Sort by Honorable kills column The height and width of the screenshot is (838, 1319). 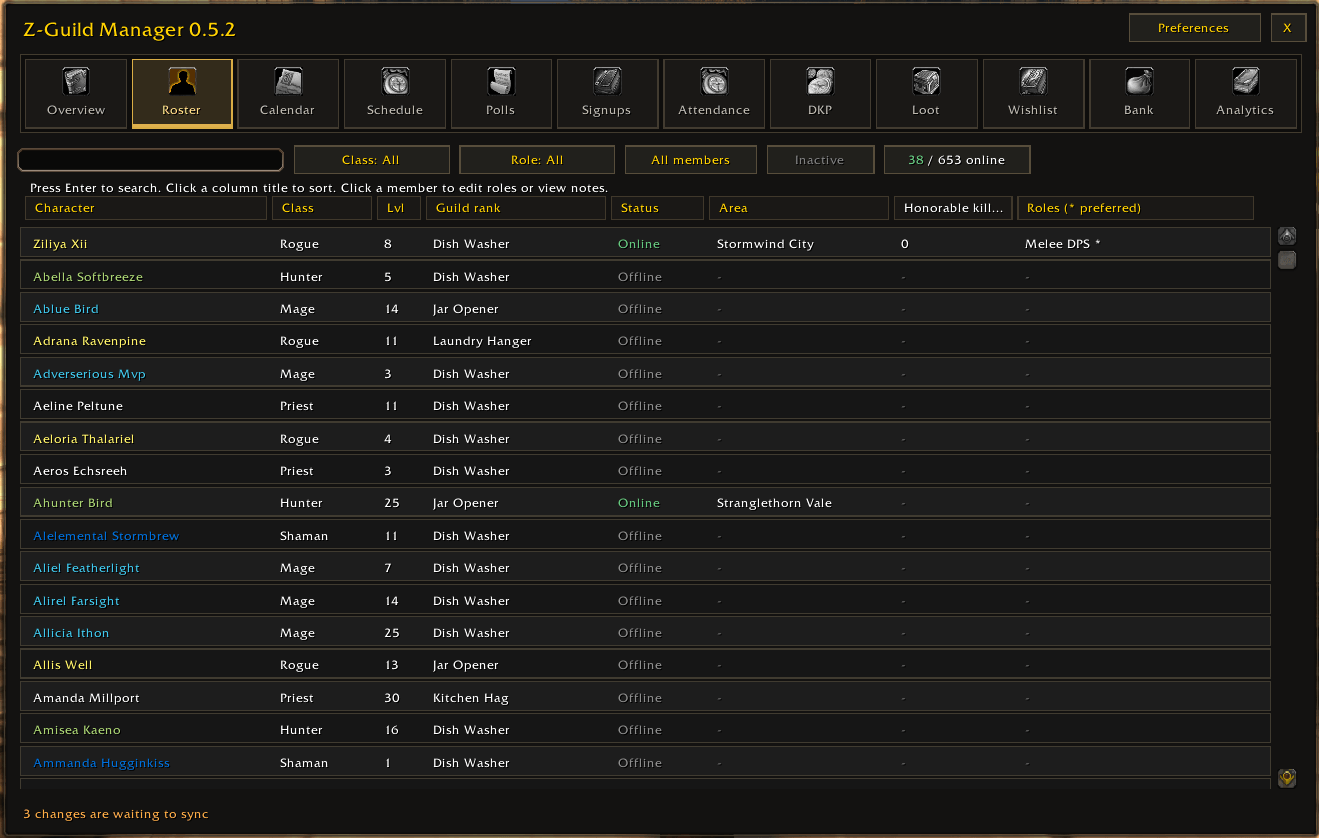coord(953,208)
